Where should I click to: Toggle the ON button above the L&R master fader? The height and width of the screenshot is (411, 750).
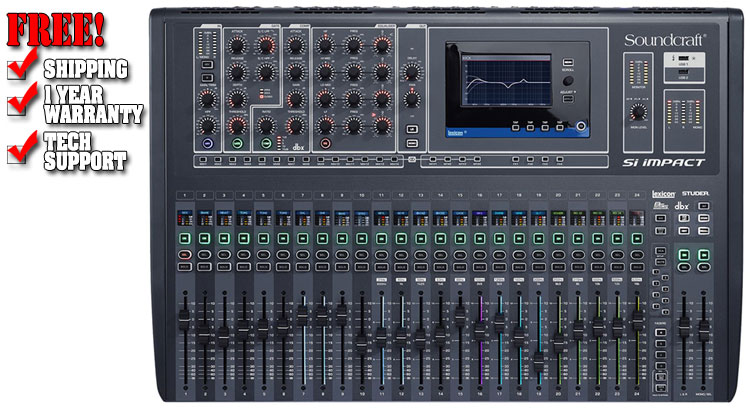pos(684,255)
